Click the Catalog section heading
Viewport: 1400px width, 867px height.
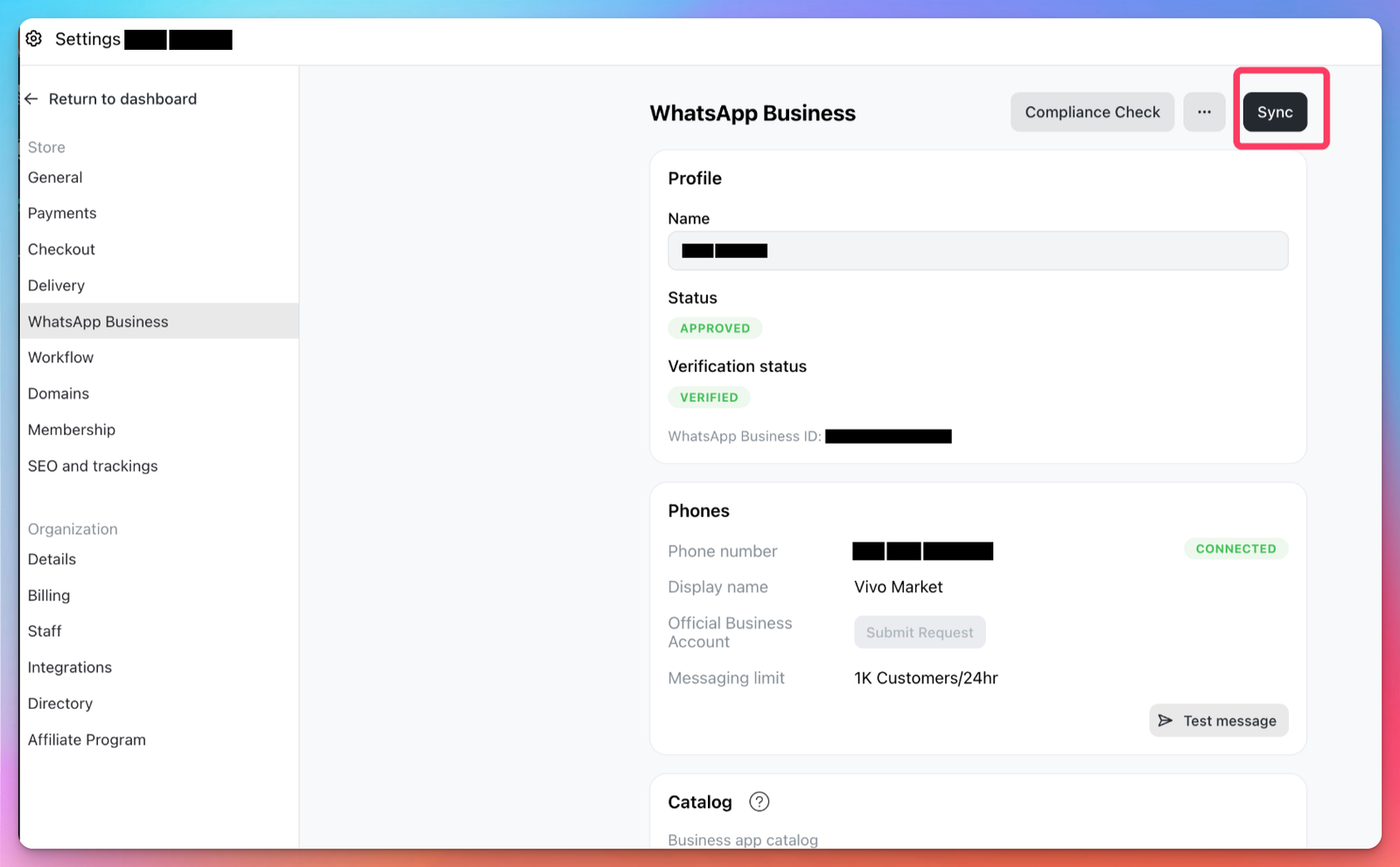coord(700,802)
